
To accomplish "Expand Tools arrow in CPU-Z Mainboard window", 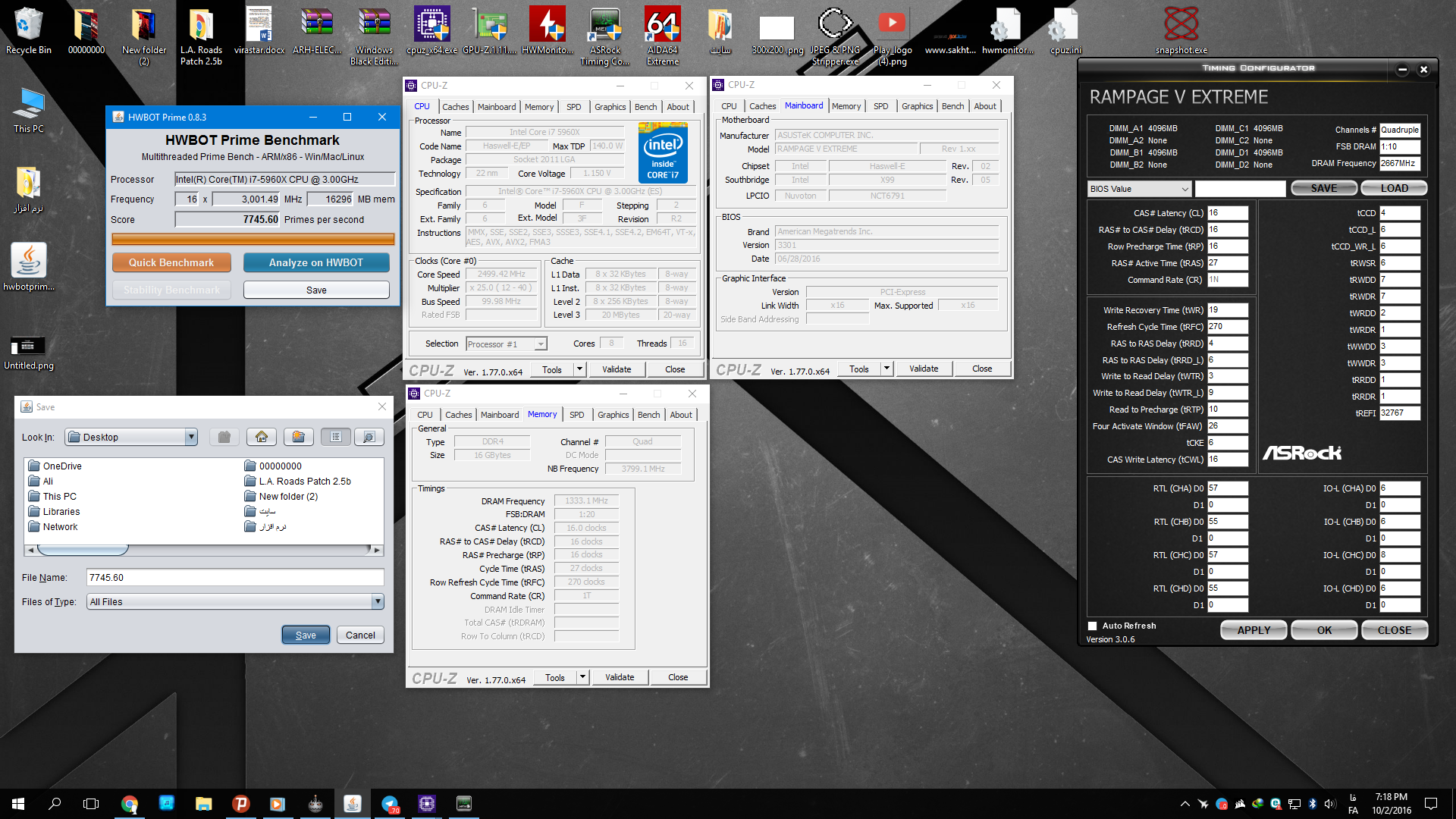I will tap(886, 369).
